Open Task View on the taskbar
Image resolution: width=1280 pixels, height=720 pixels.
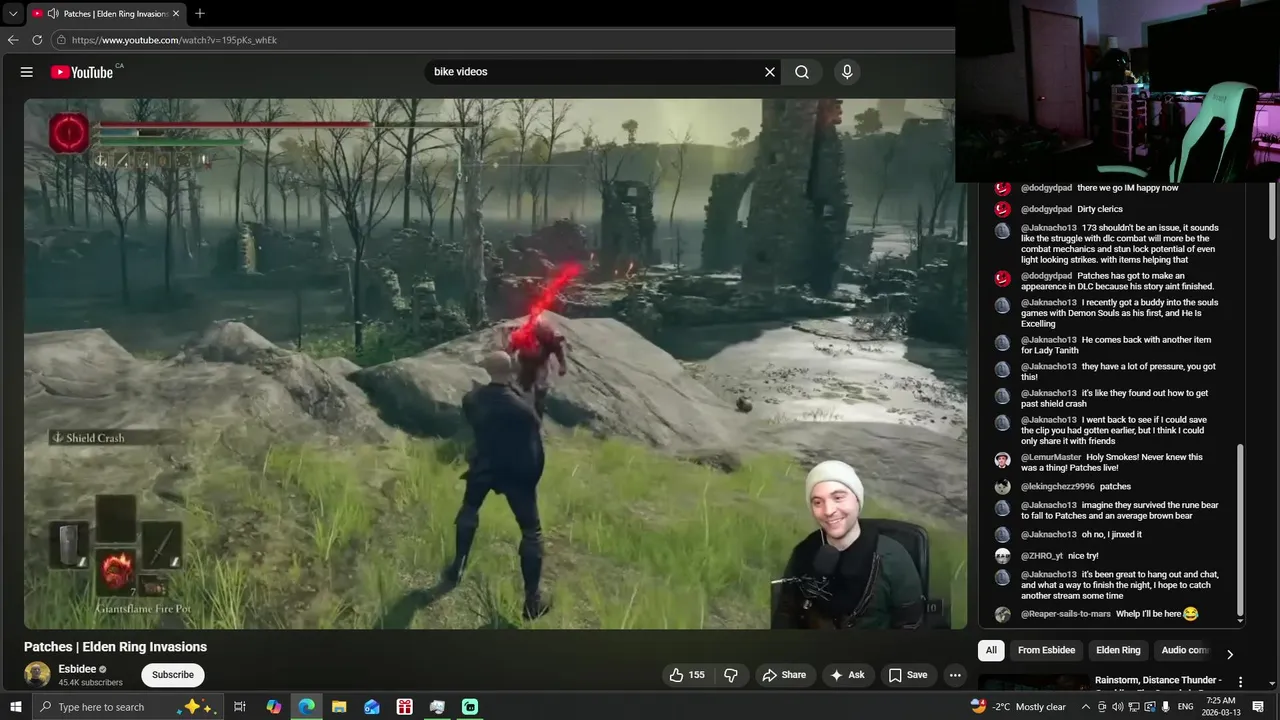(x=240, y=707)
